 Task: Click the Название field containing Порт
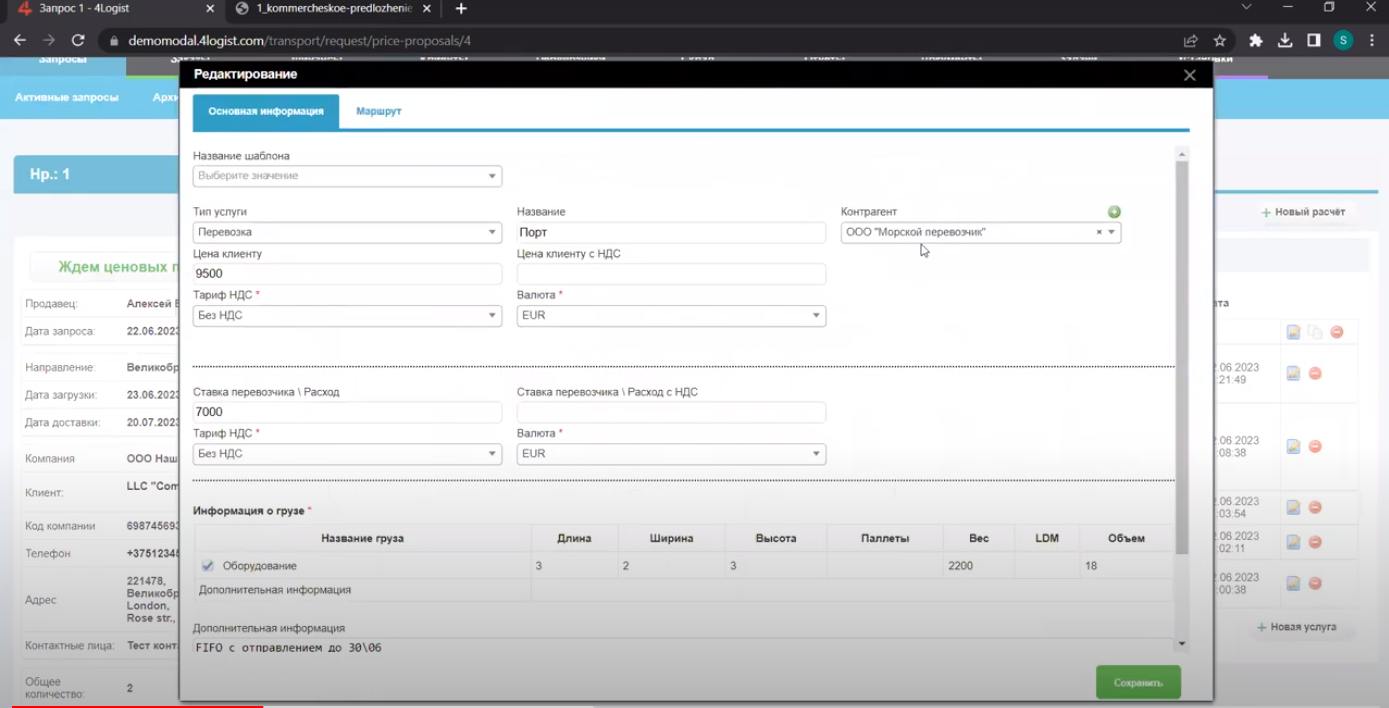pos(671,232)
